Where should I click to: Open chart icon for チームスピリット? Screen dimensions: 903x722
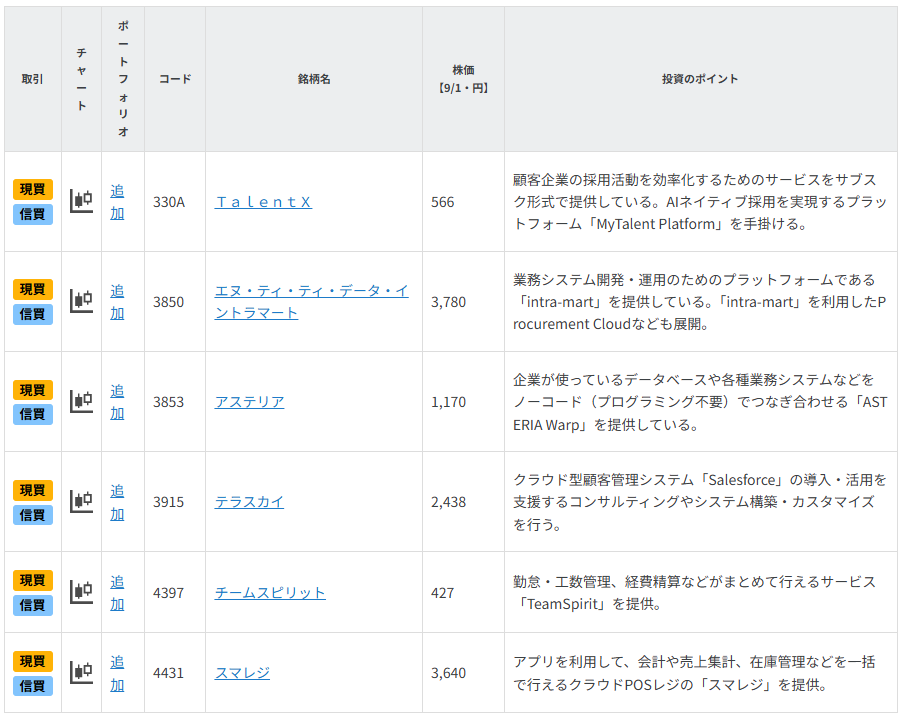pos(81,592)
